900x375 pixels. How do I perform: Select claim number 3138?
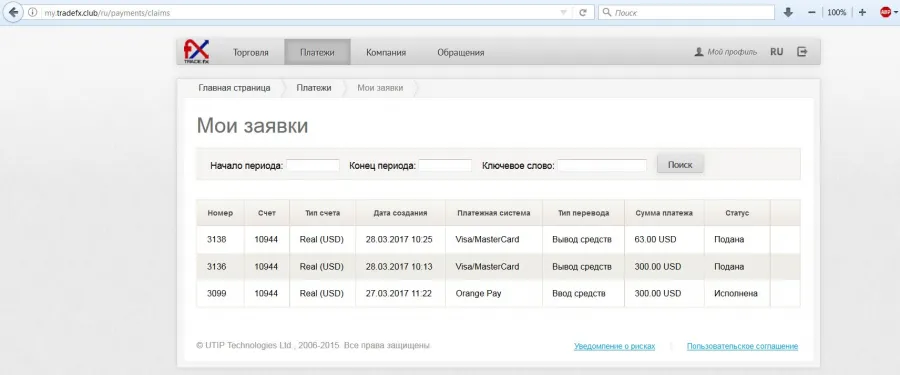(217, 239)
